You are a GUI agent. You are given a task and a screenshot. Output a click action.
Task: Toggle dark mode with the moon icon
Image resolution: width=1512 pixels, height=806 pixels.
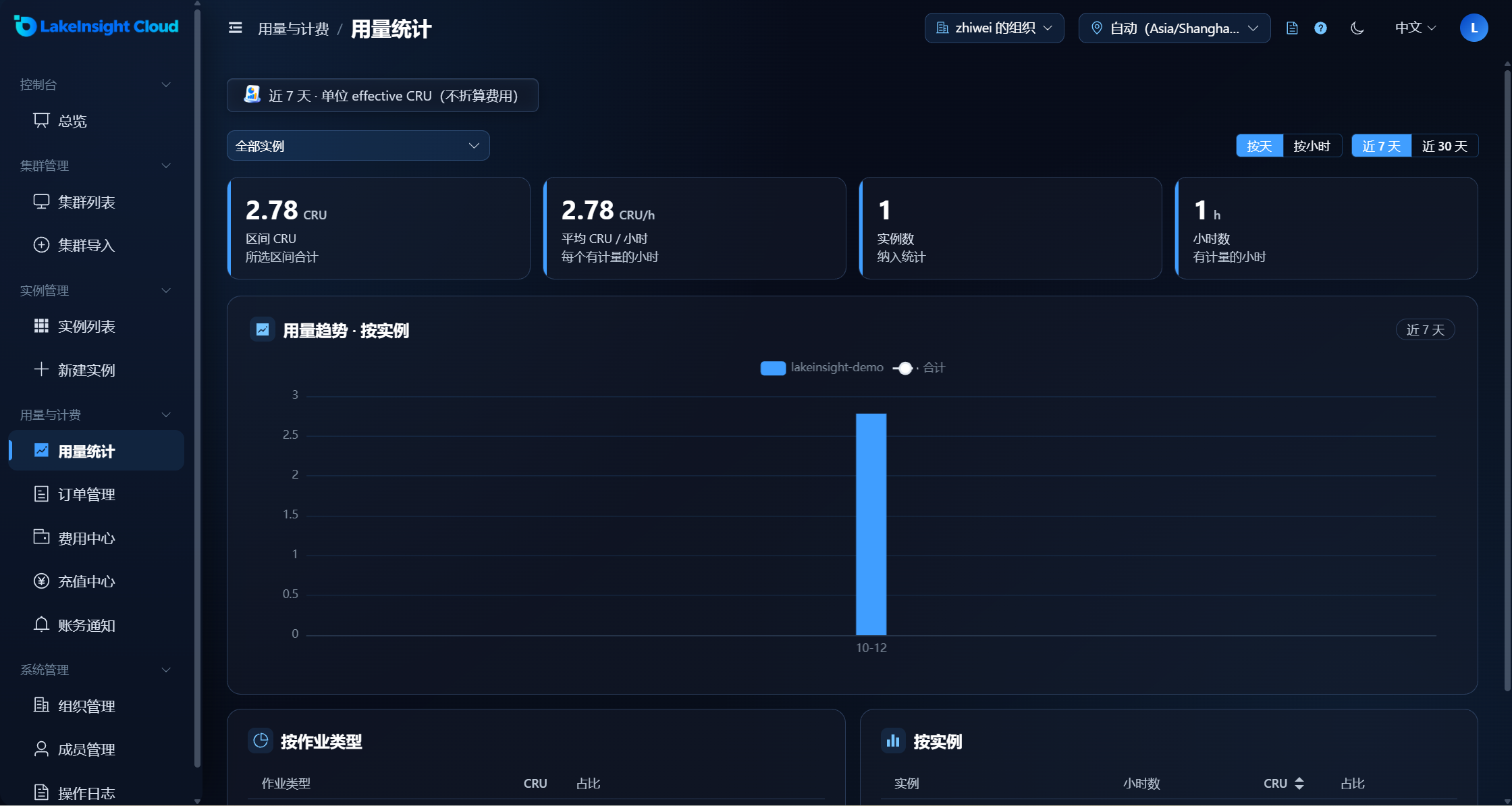pos(1357,28)
